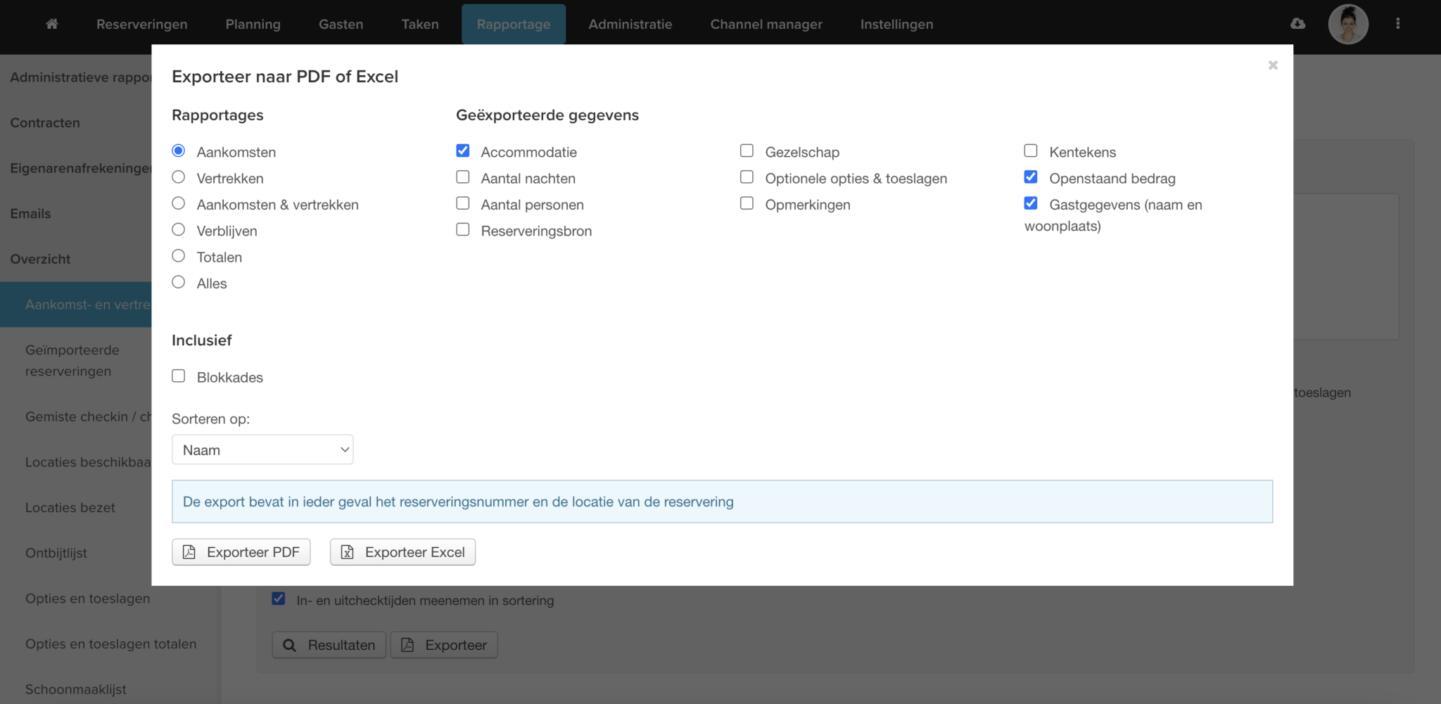This screenshot has width=1441, height=704.
Task: Expand the Contracten sidebar section
Action: point(45,123)
